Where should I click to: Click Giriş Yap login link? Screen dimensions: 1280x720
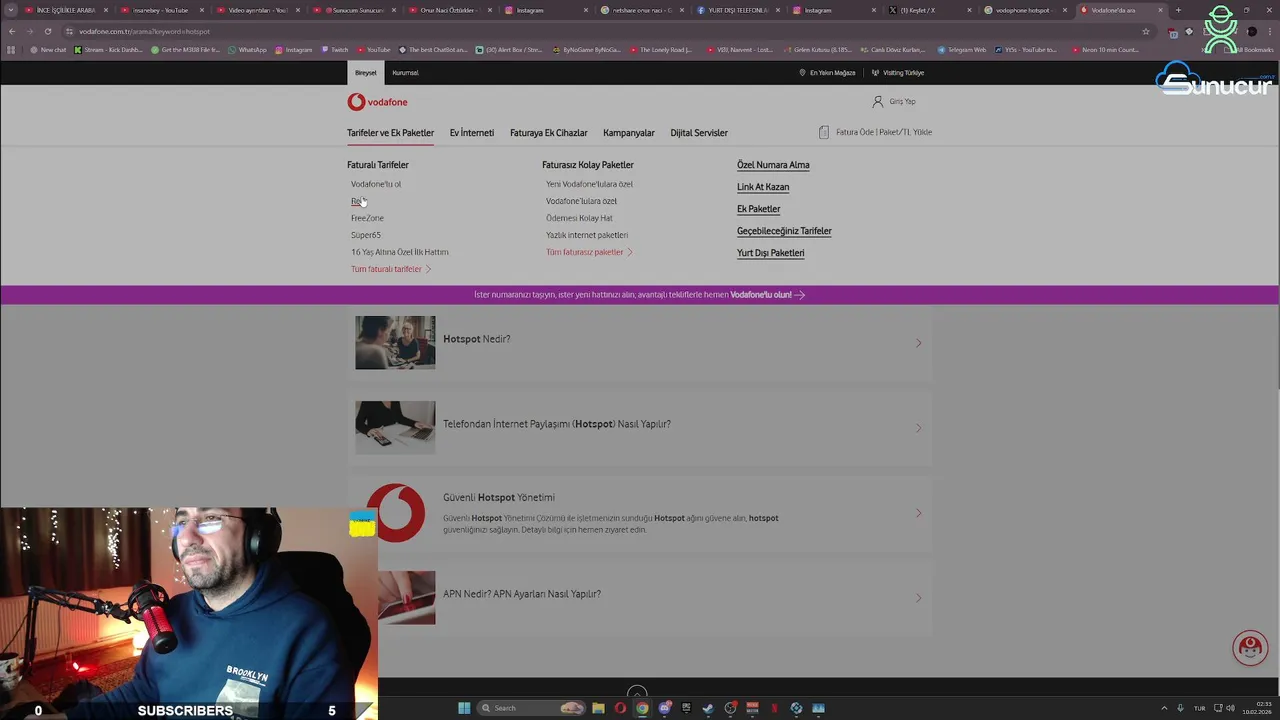[902, 102]
